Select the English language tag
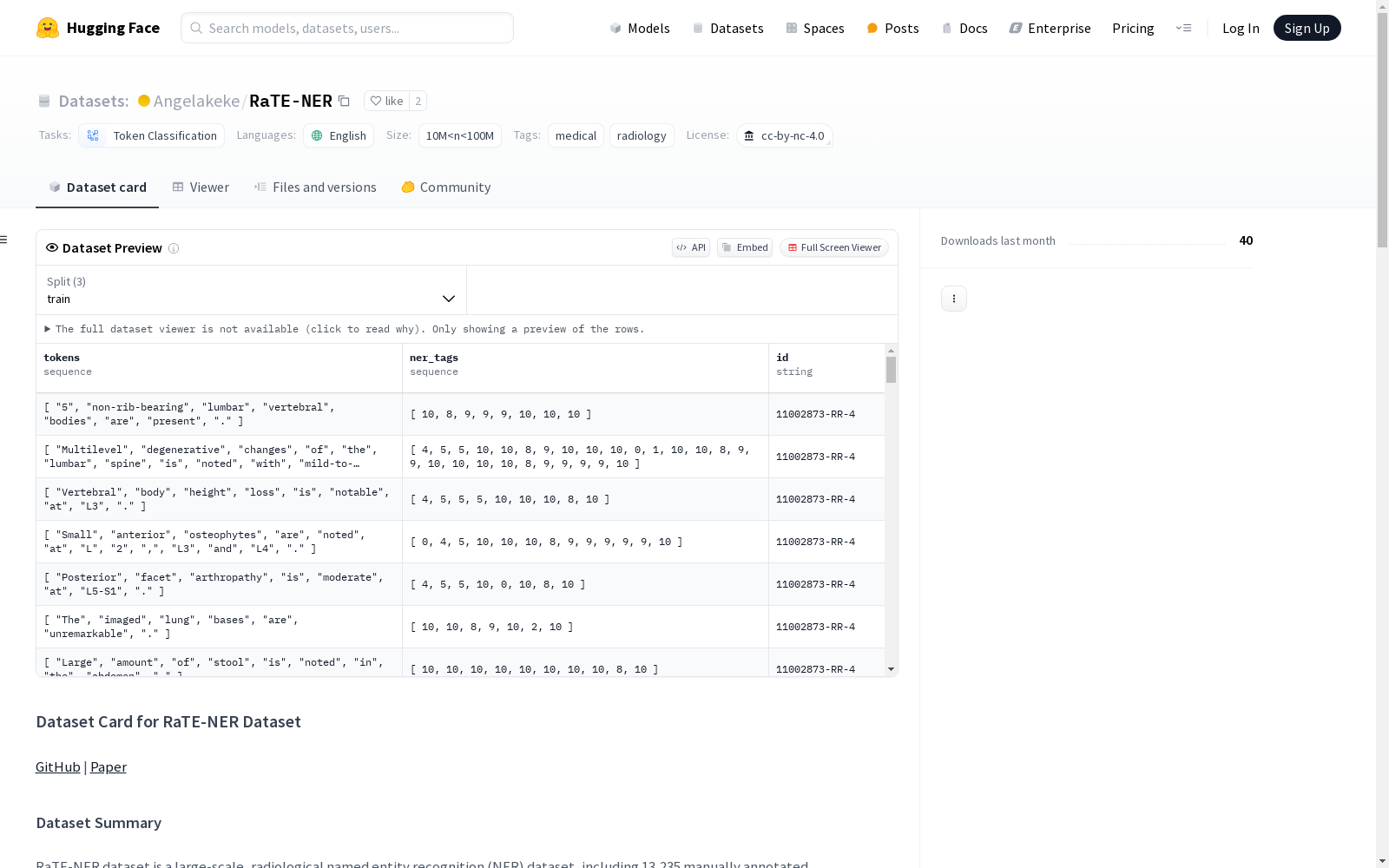 click(339, 135)
